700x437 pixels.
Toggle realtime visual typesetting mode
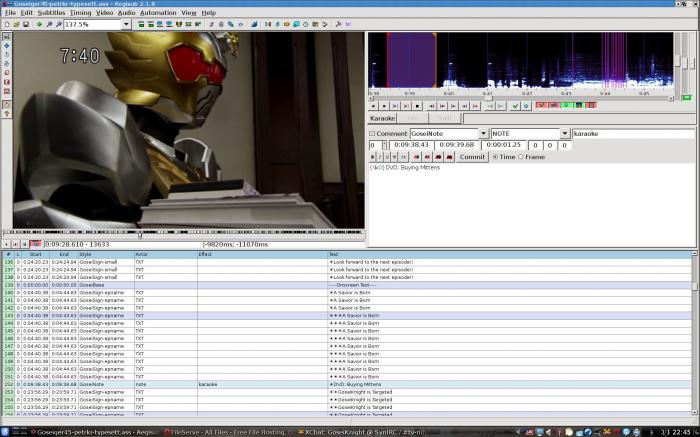pos(6,104)
